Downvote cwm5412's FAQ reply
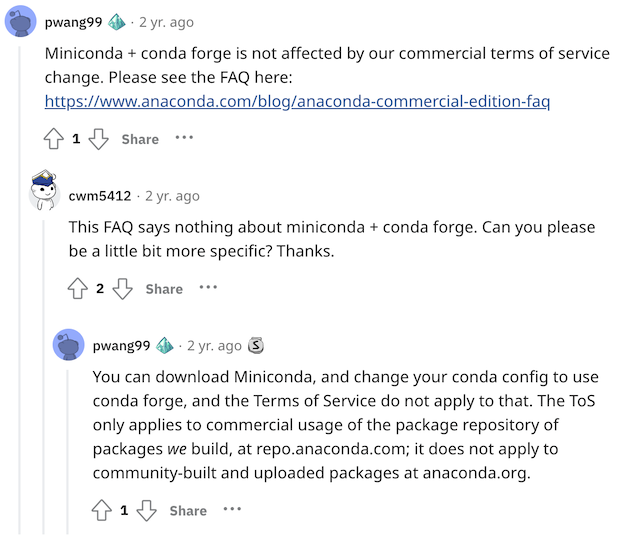The height and width of the screenshot is (535, 640). coord(122,288)
